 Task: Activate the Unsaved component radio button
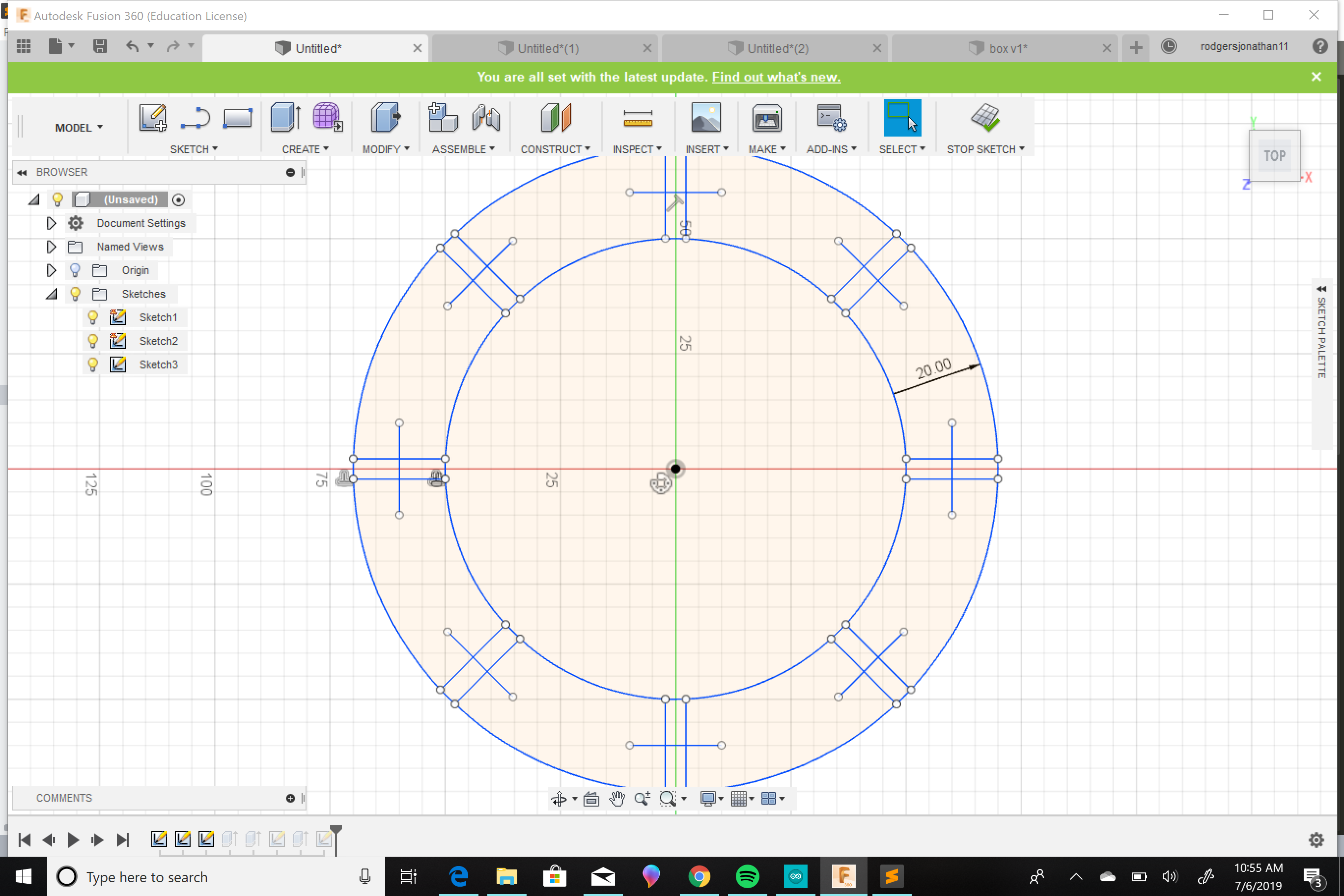click(x=178, y=200)
